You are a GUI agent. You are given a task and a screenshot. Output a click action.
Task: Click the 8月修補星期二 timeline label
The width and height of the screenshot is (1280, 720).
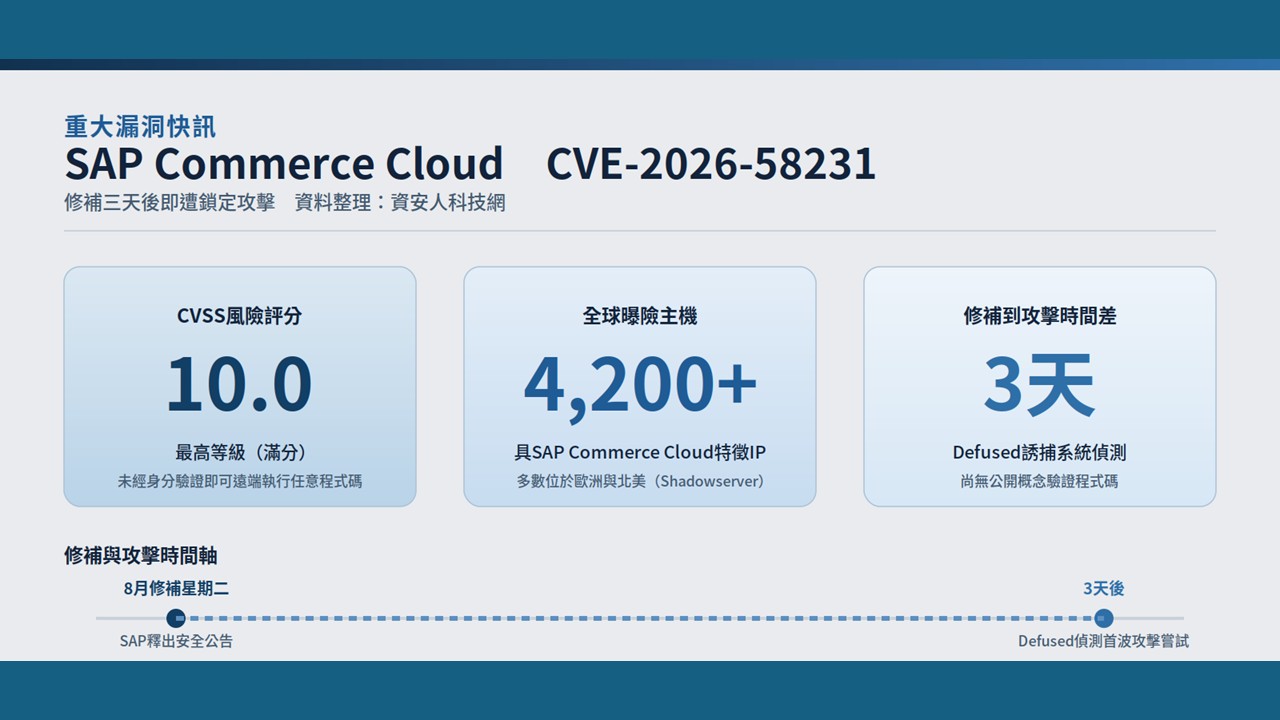pyautogui.click(x=176, y=588)
